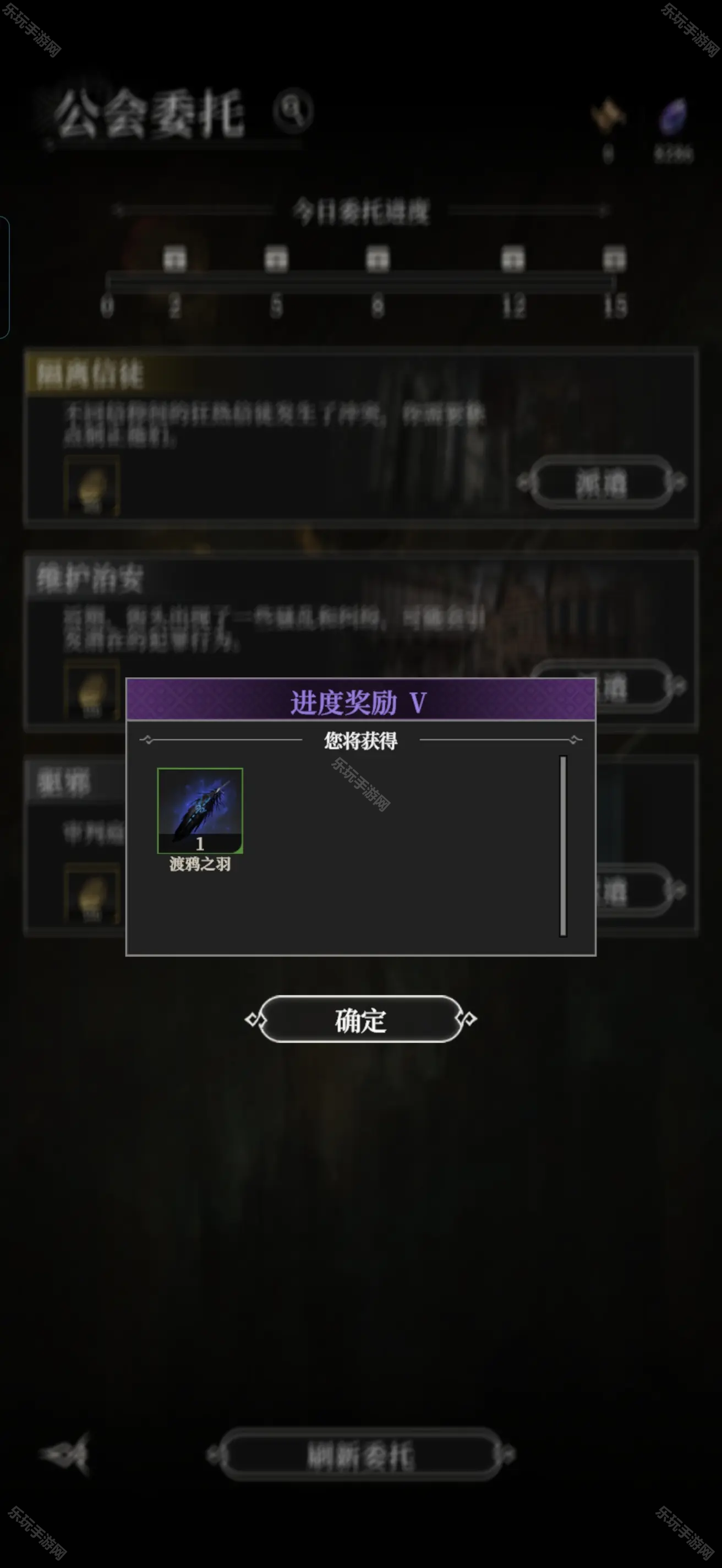Viewport: 722px width, 1568px height.
Task: Dispatch the 隔离信徒 commission
Action: [x=601, y=483]
